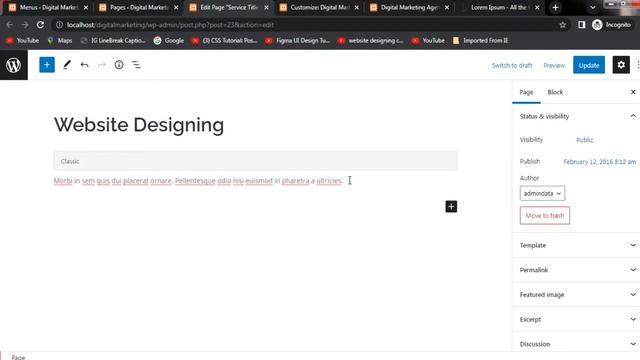
Task: Open the Google bookmark
Action: [169, 40]
